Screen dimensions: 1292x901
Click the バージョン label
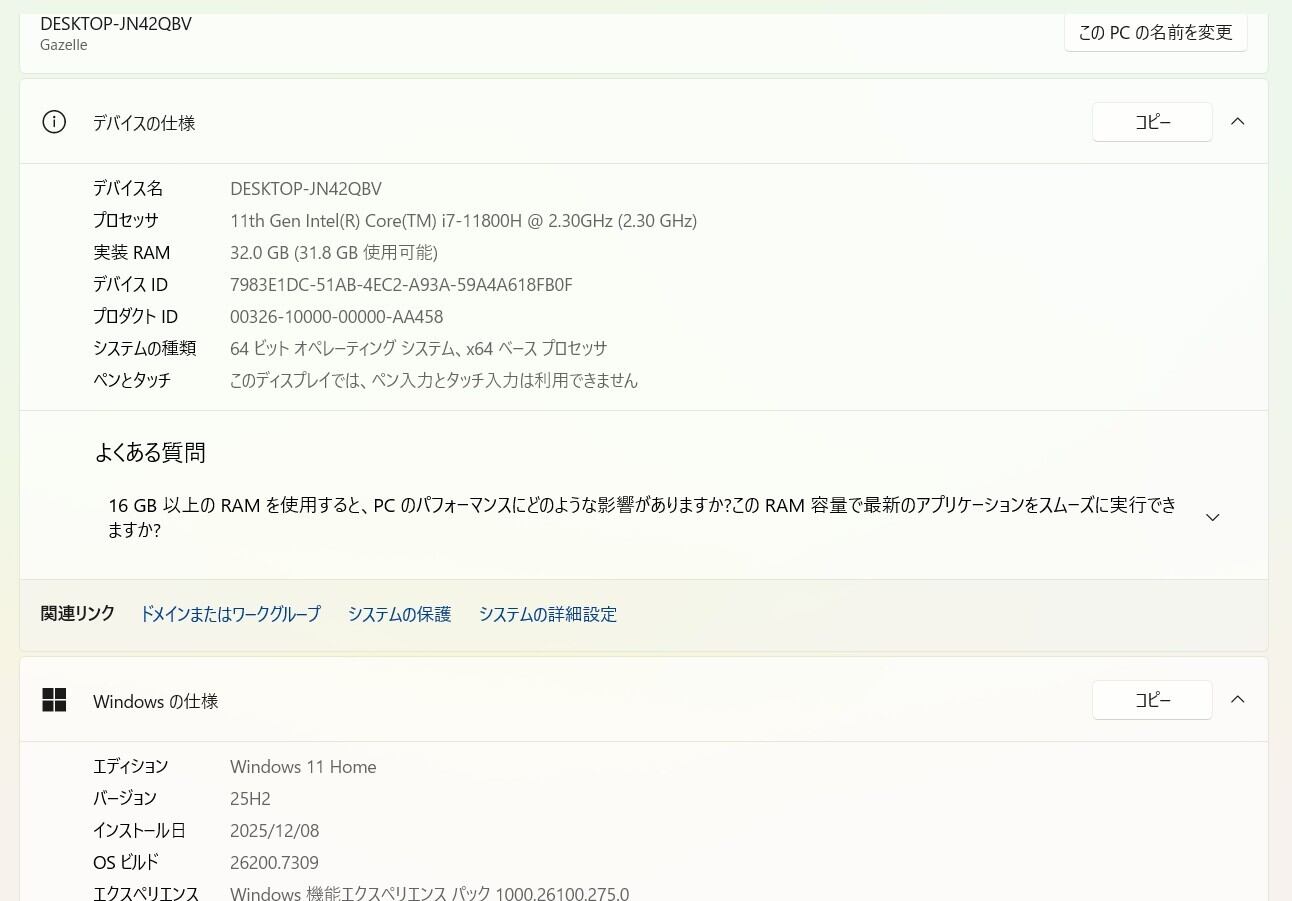[x=125, y=799]
